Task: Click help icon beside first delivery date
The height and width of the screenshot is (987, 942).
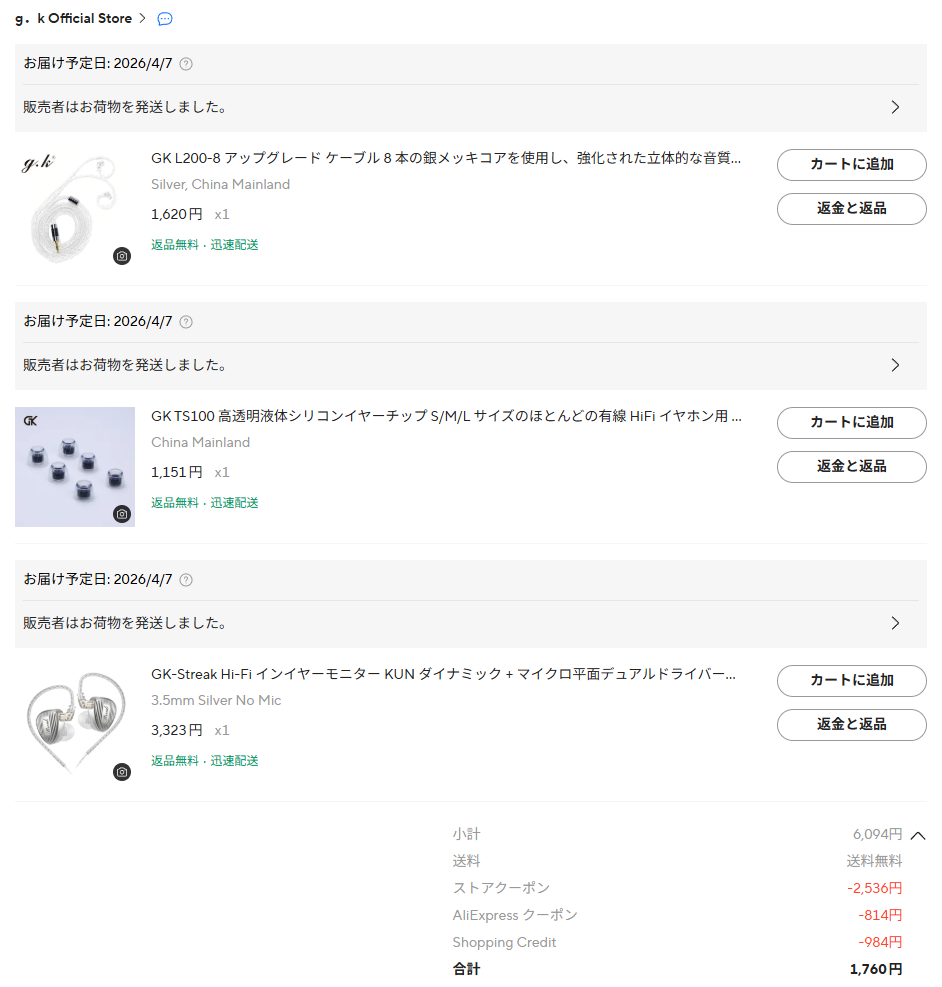Action: 186,64
